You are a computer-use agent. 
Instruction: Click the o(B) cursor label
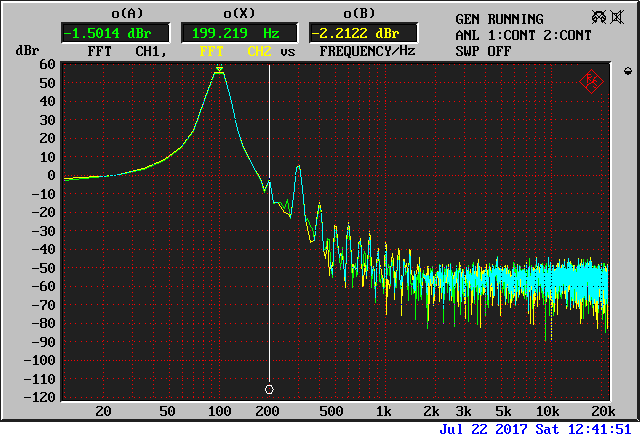click(359, 13)
